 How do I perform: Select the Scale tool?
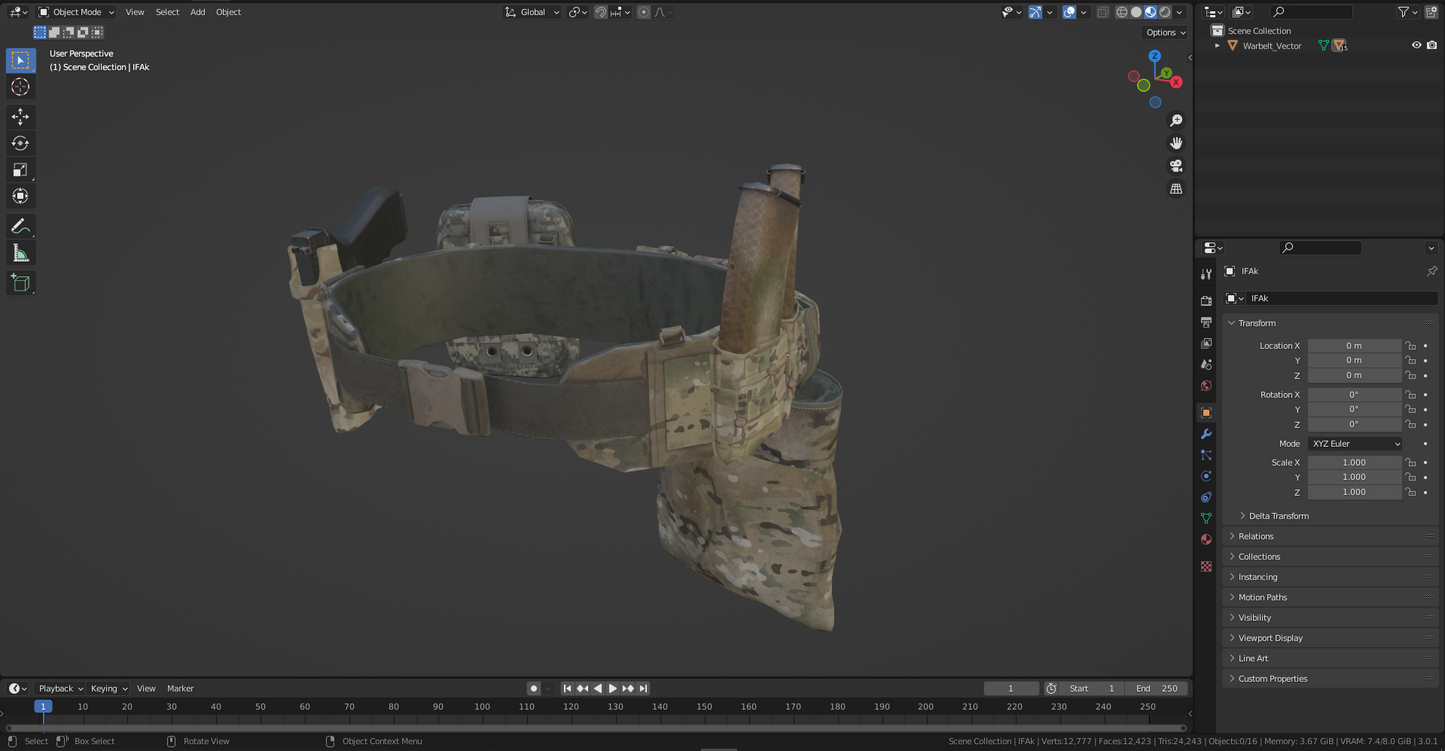click(x=20, y=170)
